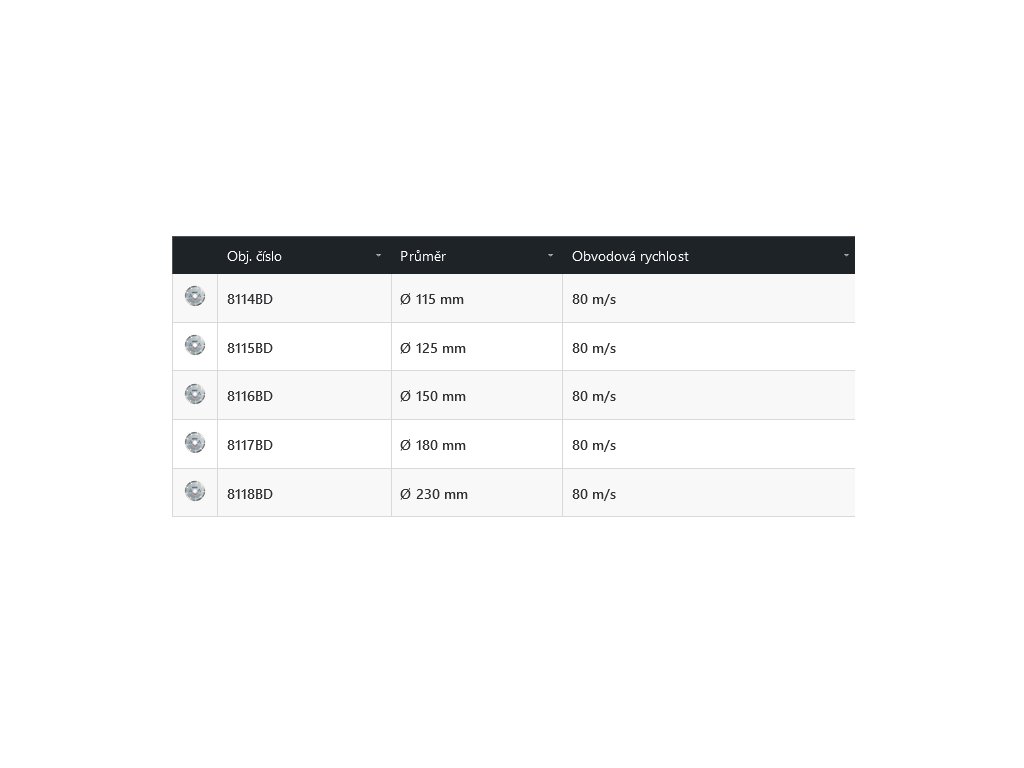The image size is (1024, 768).
Task: Open the Obj. číslo column dropdown arrow
Action: pos(378,256)
